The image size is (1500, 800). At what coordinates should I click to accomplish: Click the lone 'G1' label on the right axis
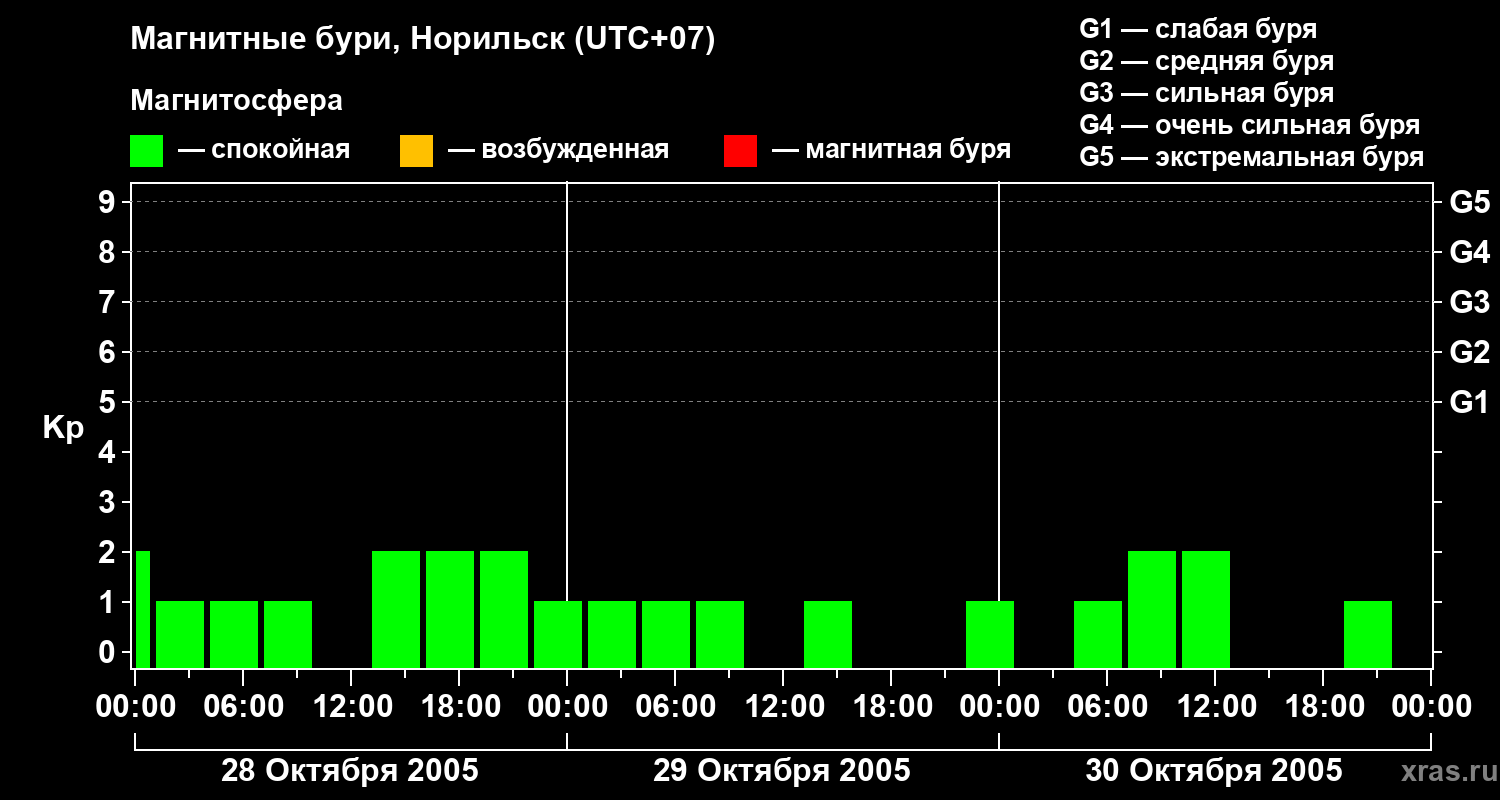pos(1470,402)
